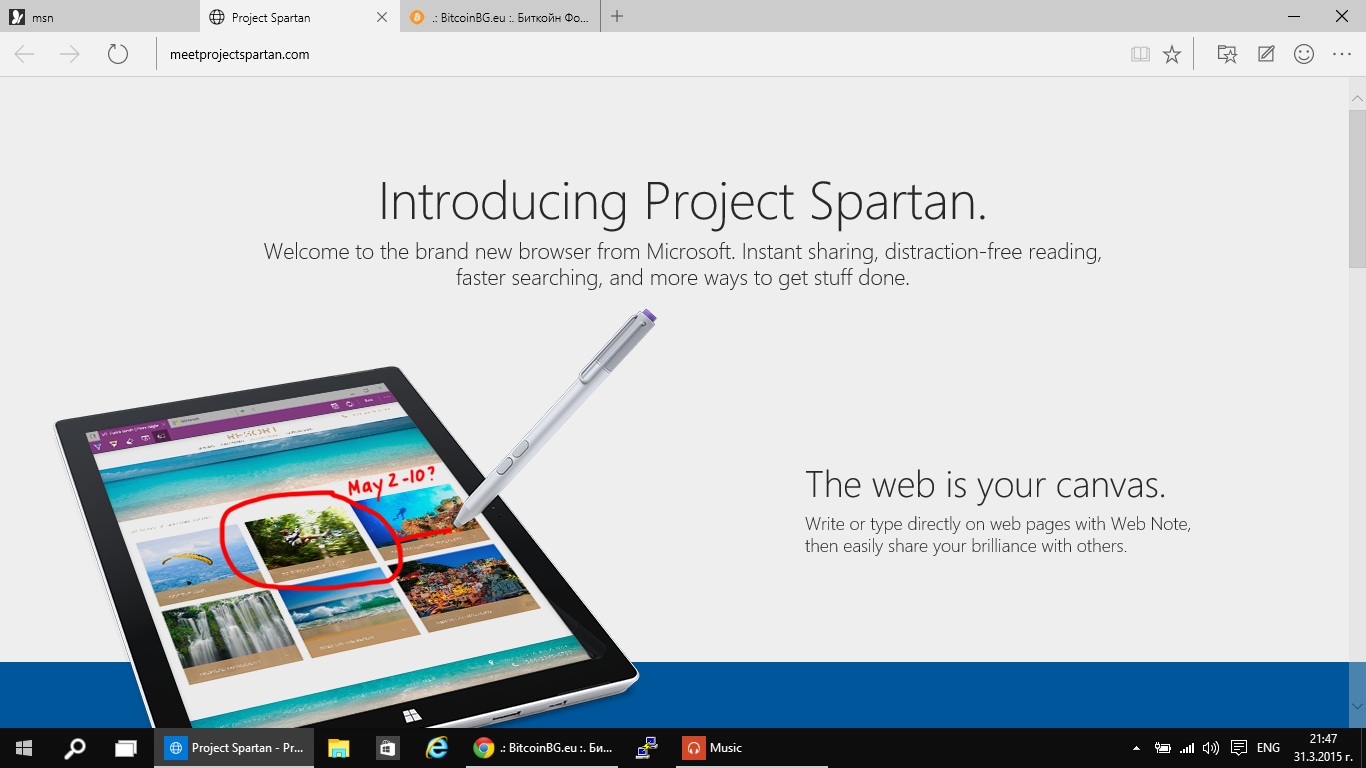Open the More actions ellipsis menu
1366x768 pixels.
click(x=1342, y=54)
